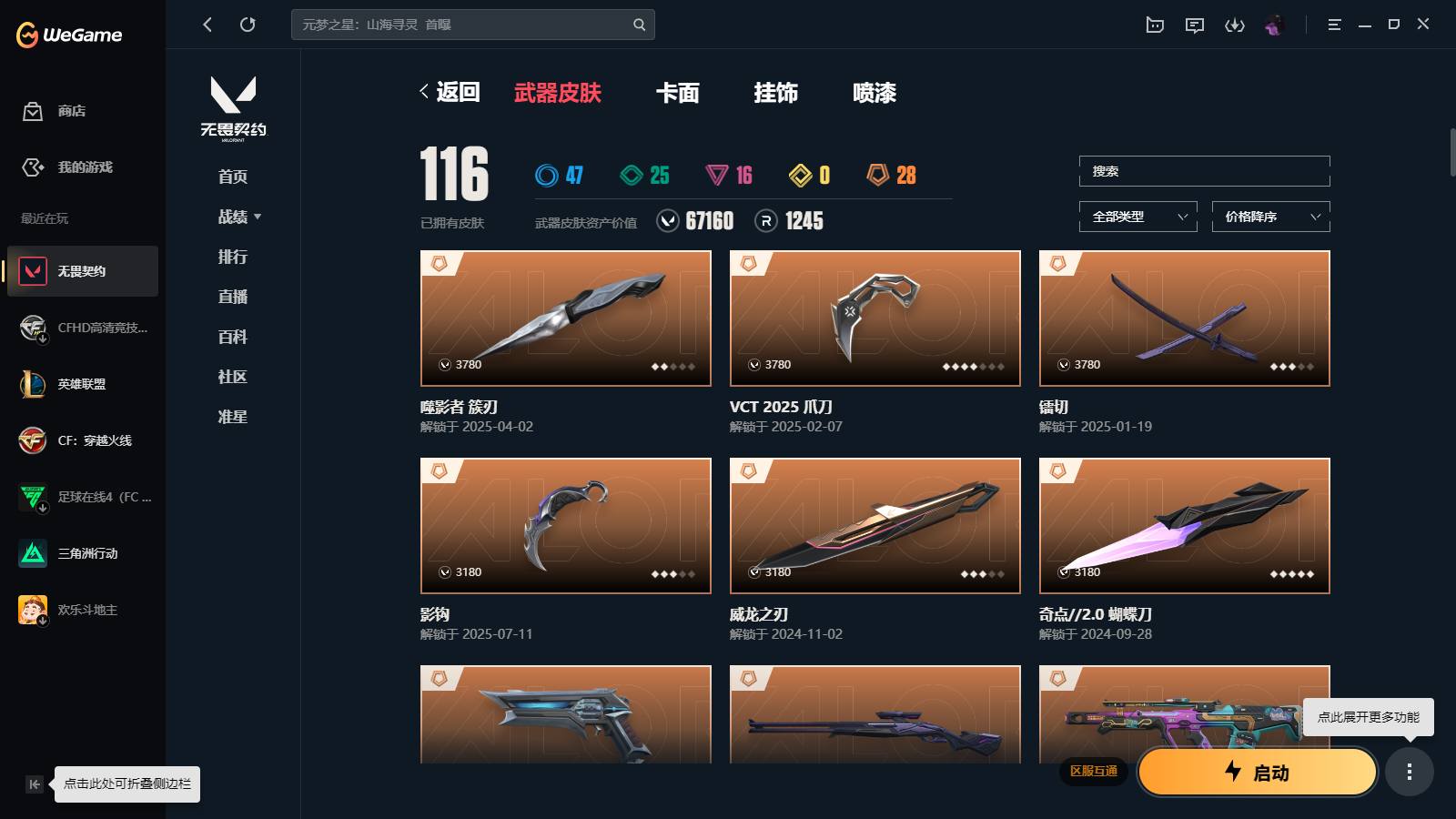Open the messages icon in title bar

click(1195, 25)
